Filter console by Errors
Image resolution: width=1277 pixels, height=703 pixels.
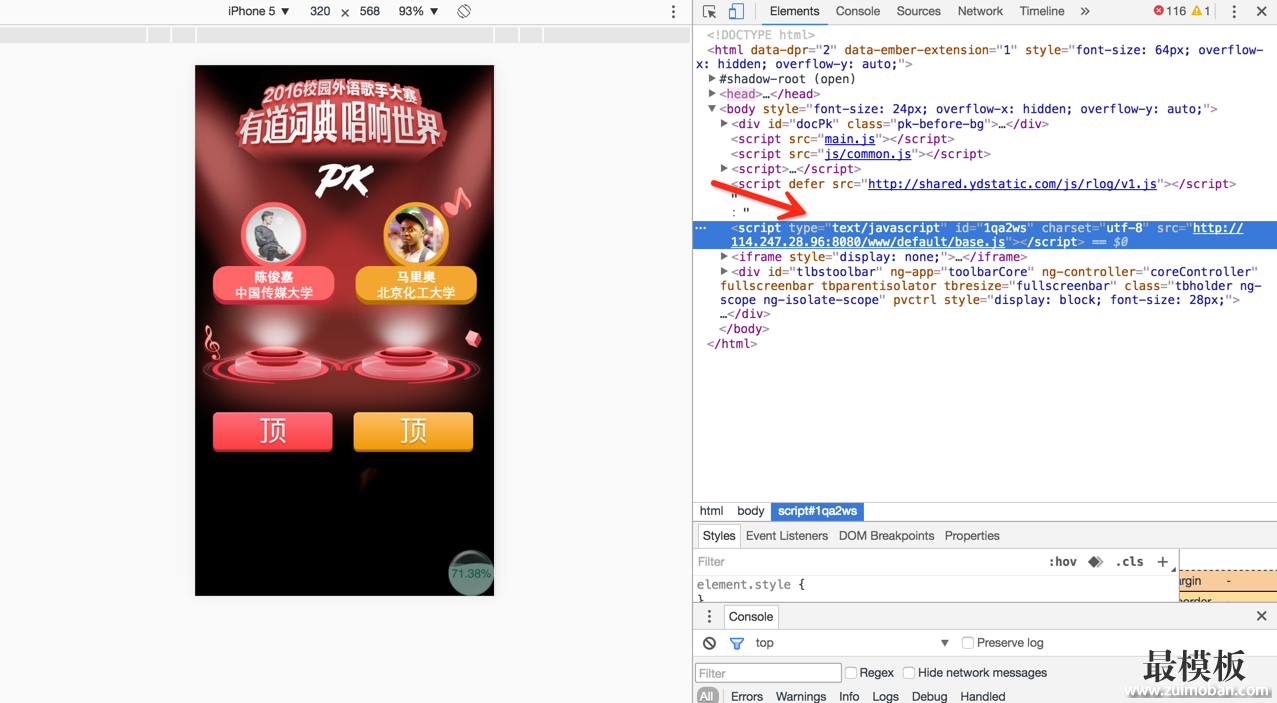[747, 696]
